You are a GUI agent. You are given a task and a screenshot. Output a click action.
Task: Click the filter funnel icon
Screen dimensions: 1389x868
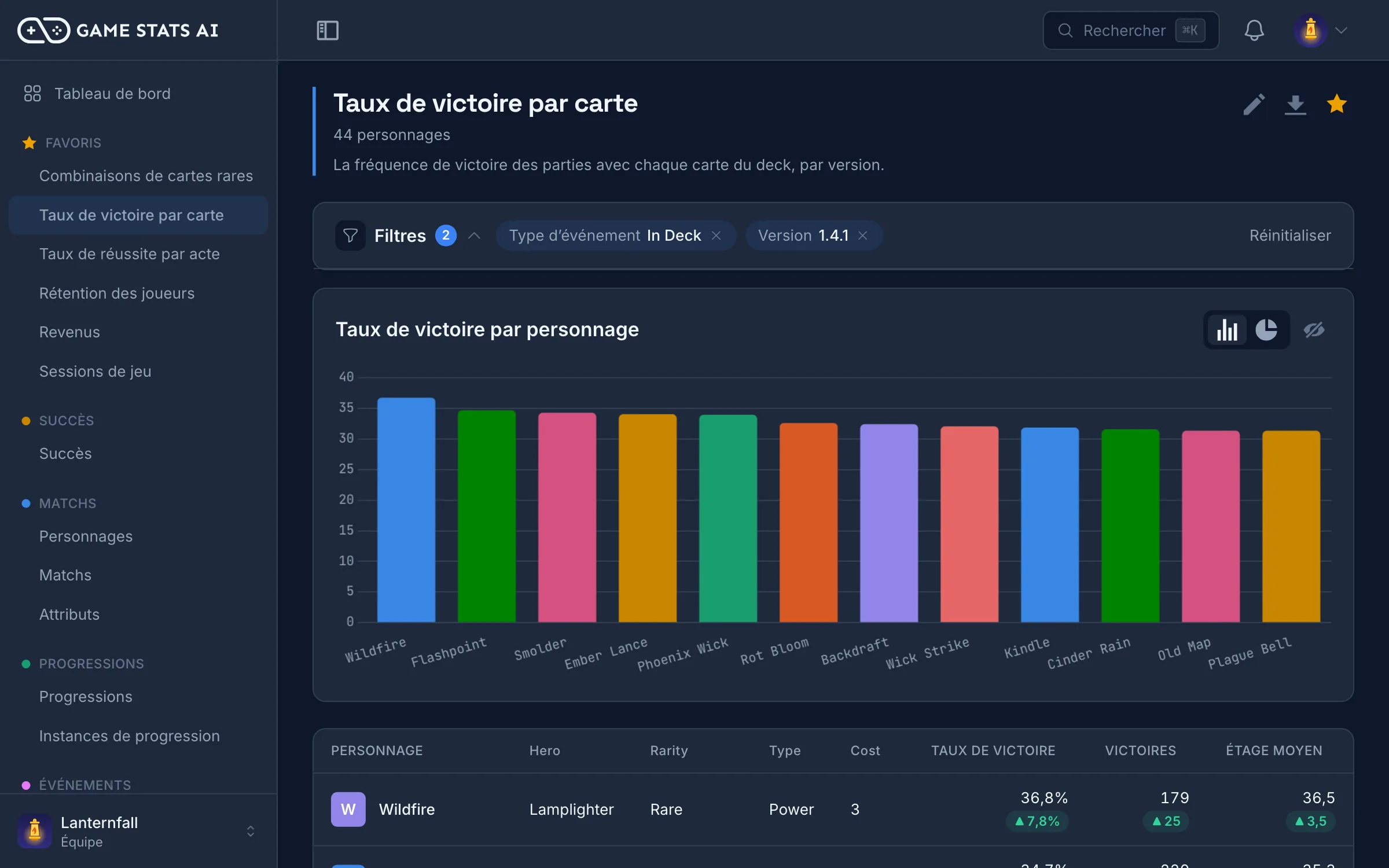point(350,236)
